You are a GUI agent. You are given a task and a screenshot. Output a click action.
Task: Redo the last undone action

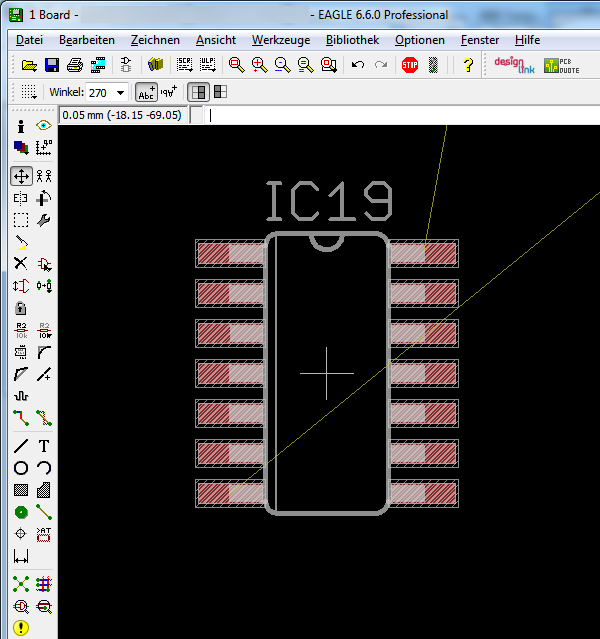pyautogui.click(x=381, y=65)
